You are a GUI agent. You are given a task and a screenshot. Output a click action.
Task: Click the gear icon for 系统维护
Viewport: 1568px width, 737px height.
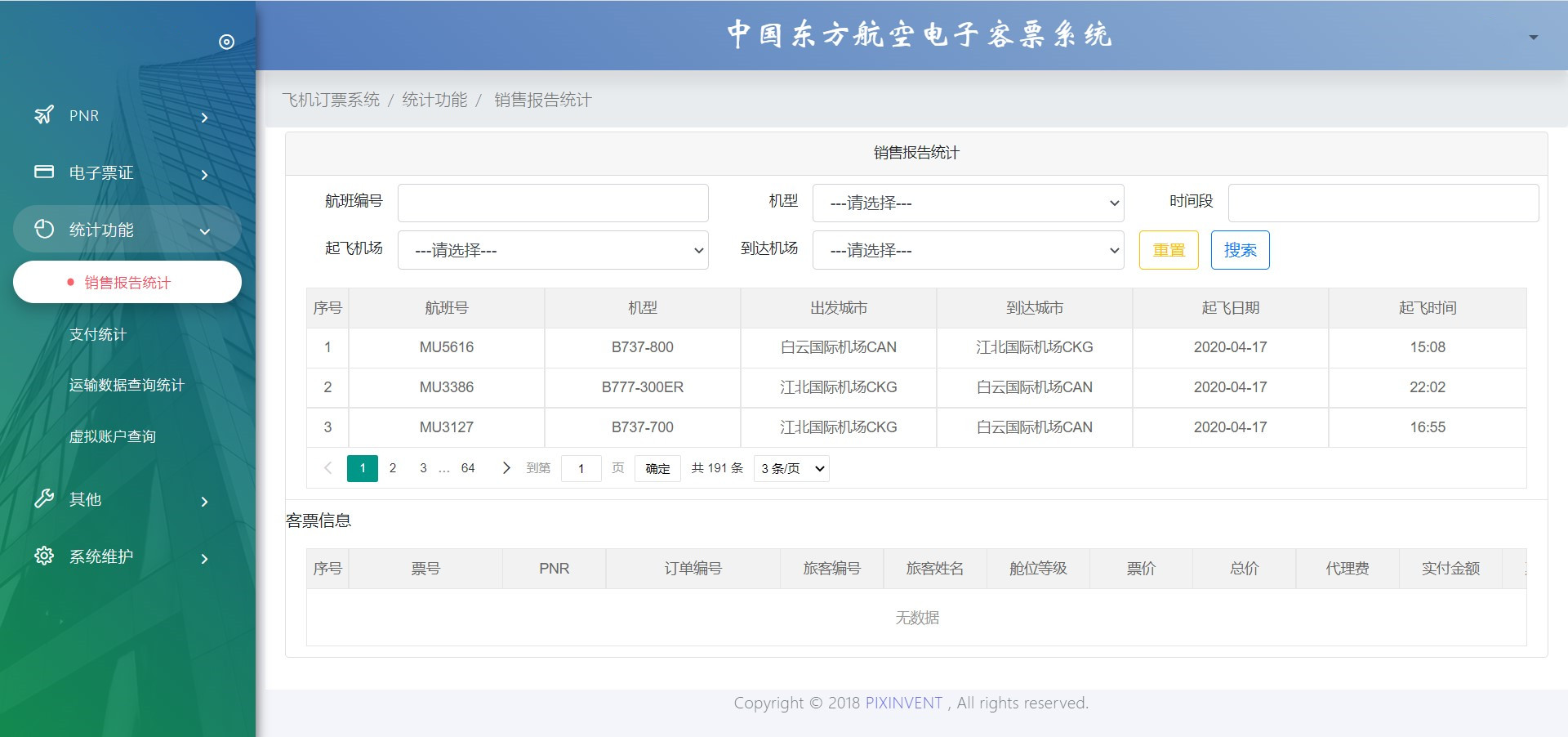[x=44, y=556]
